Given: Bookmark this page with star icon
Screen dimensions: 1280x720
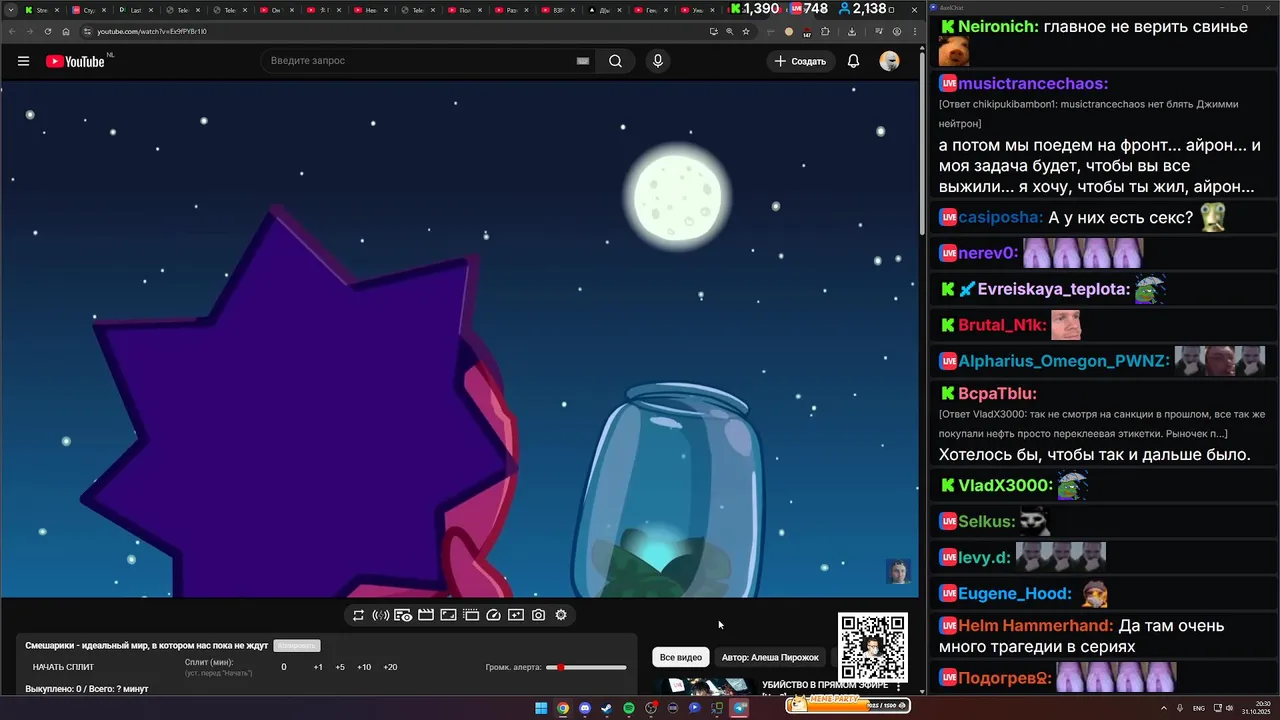Looking at the screenshot, I should pos(746,31).
